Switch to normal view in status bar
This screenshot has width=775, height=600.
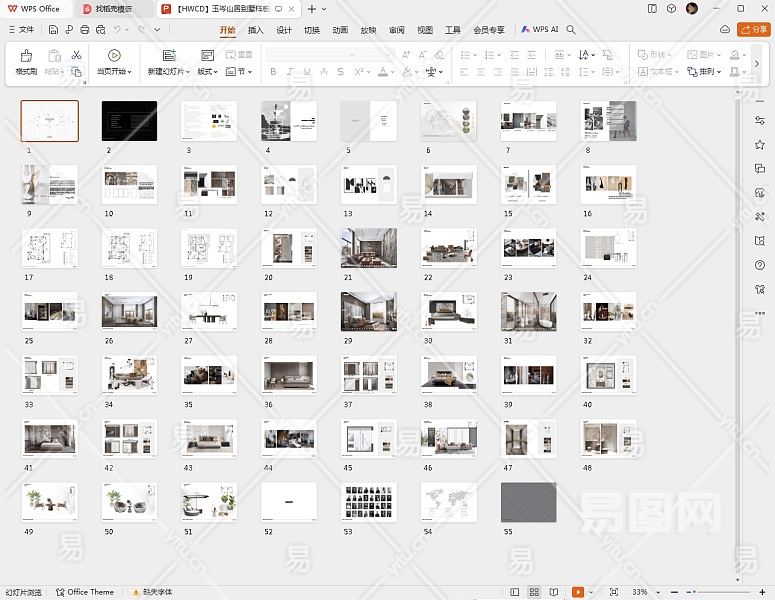(515, 592)
